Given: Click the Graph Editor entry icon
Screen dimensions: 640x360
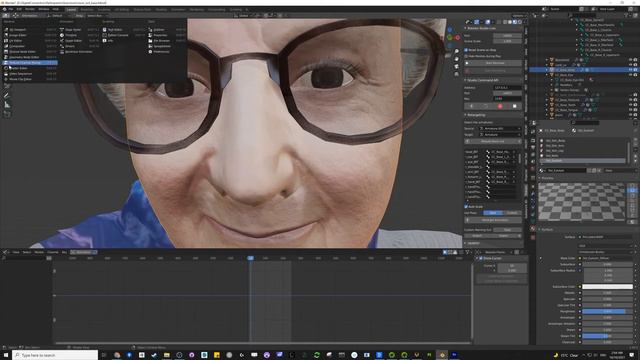Looking at the screenshot, I should [62, 41].
